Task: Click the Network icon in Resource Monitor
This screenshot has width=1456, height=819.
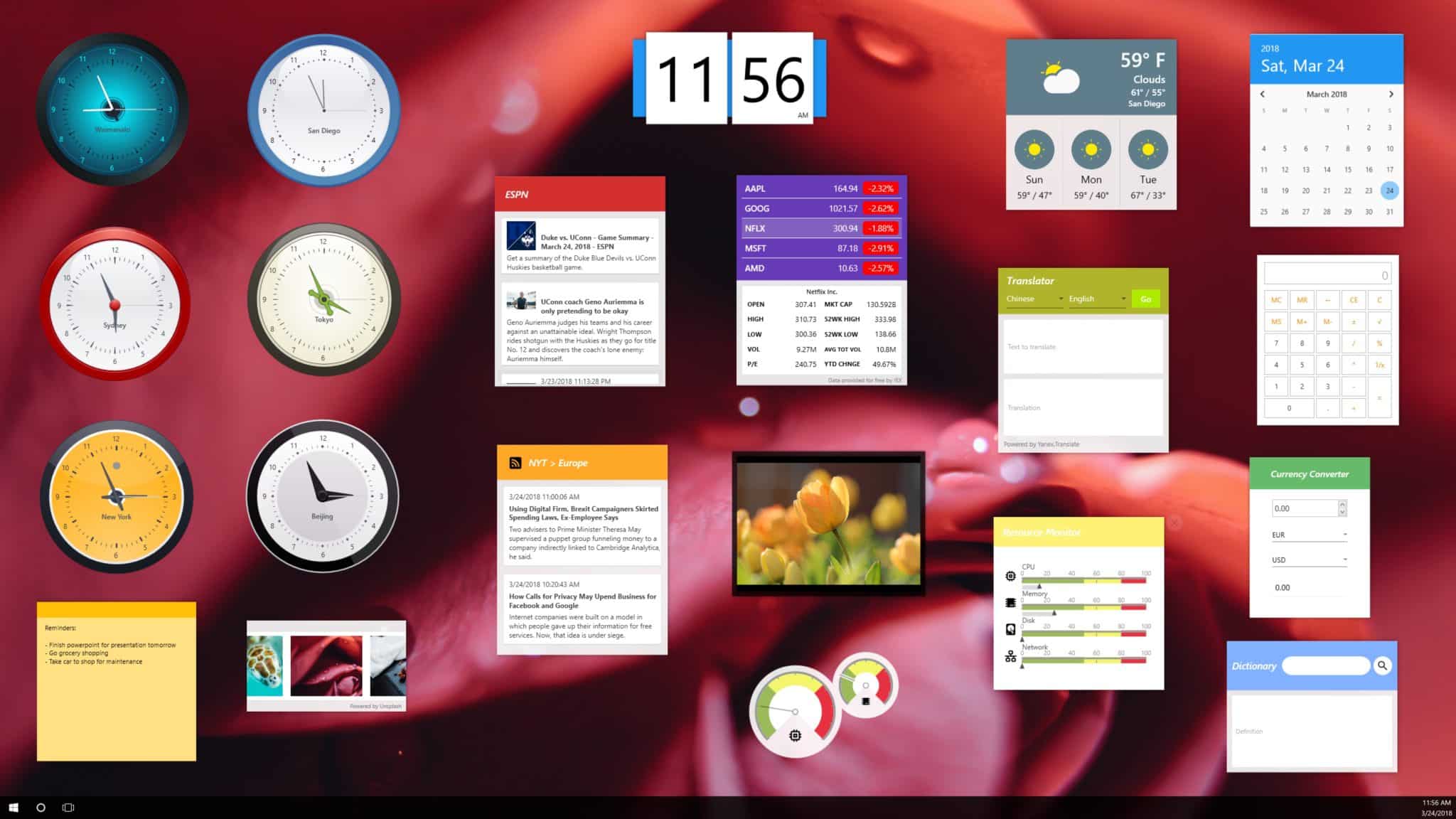Action: (1010, 658)
